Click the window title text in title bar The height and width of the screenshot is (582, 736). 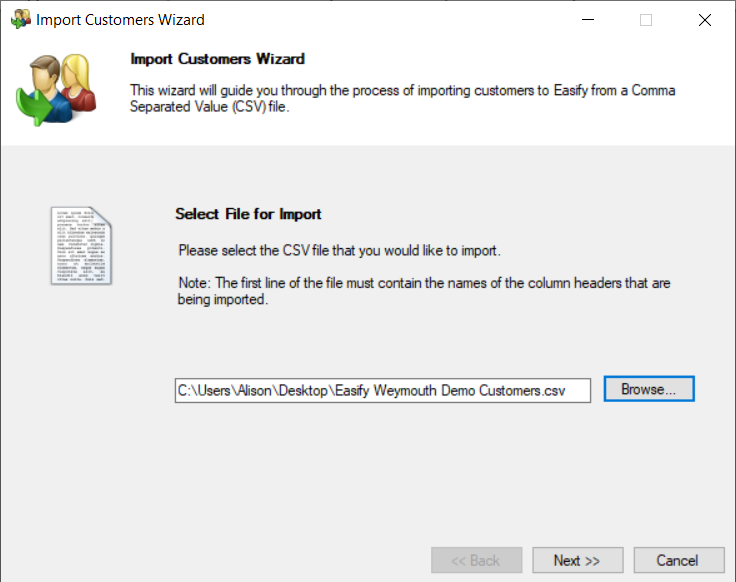pyautogui.click(x=120, y=20)
